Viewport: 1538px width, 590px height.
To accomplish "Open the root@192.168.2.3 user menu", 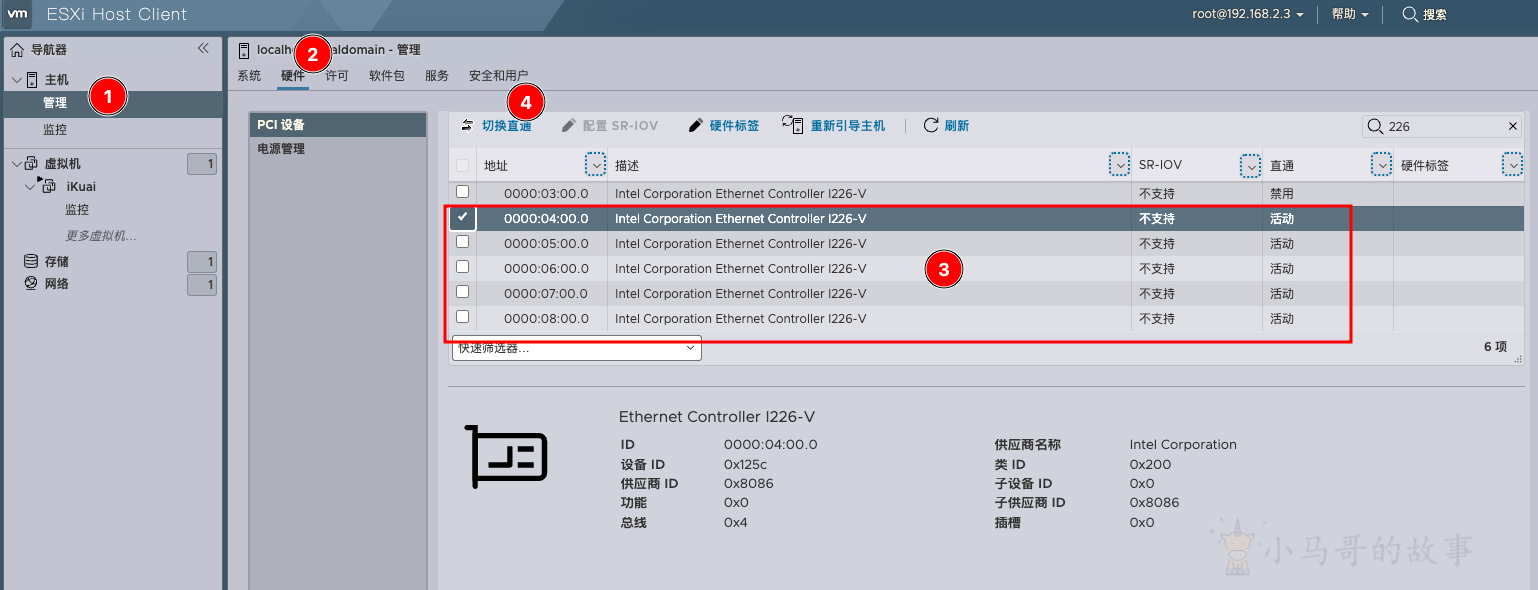I will [x=1248, y=14].
